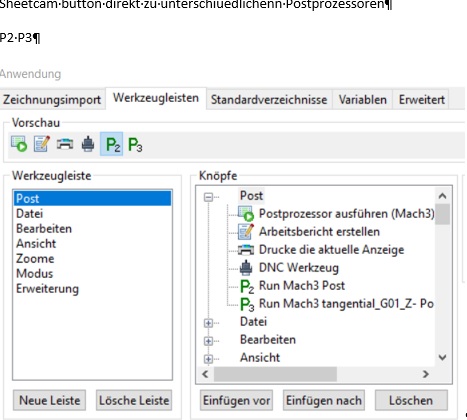The height and width of the screenshot is (420, 467).
Task: Select the P2 icon in the preview toolbar
Action: click(112, 144)
